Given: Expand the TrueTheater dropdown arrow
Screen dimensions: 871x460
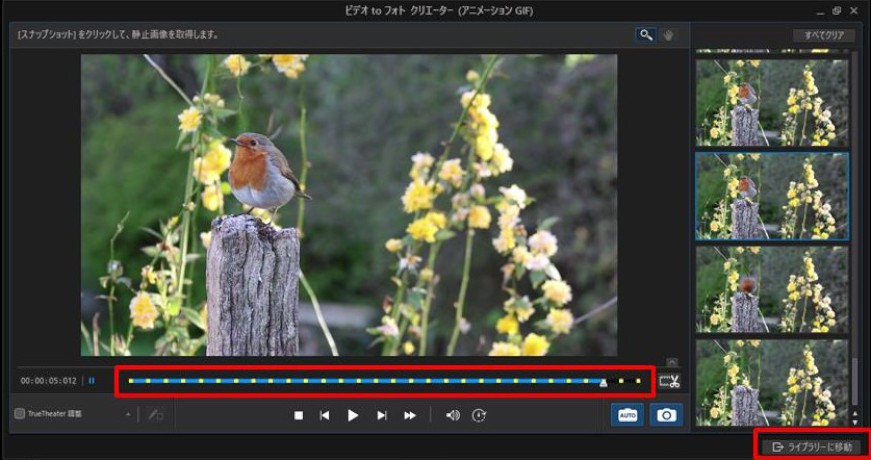Looking at the screenshot, I should coord(128,414).
